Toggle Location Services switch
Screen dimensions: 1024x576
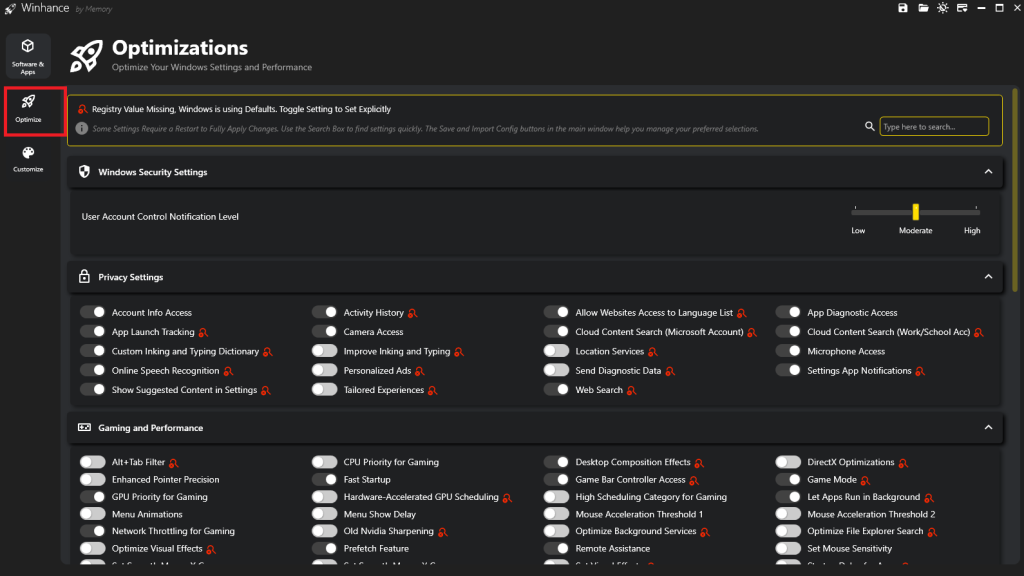[x=556, y=351]
